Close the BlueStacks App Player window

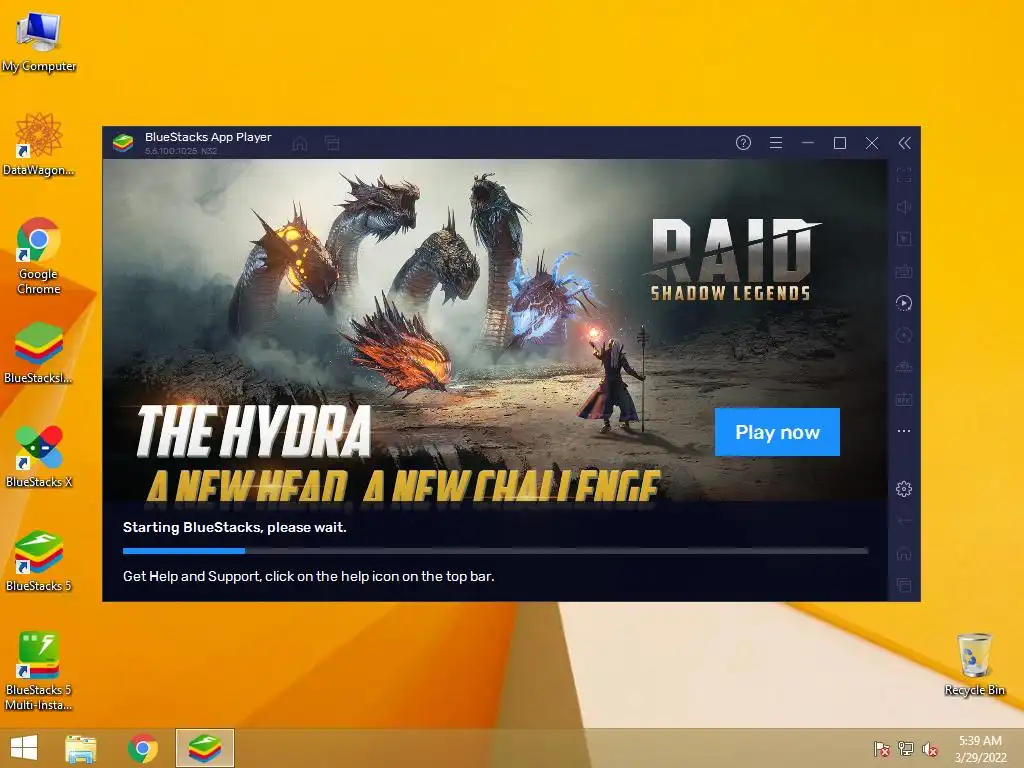coord(872,143)
